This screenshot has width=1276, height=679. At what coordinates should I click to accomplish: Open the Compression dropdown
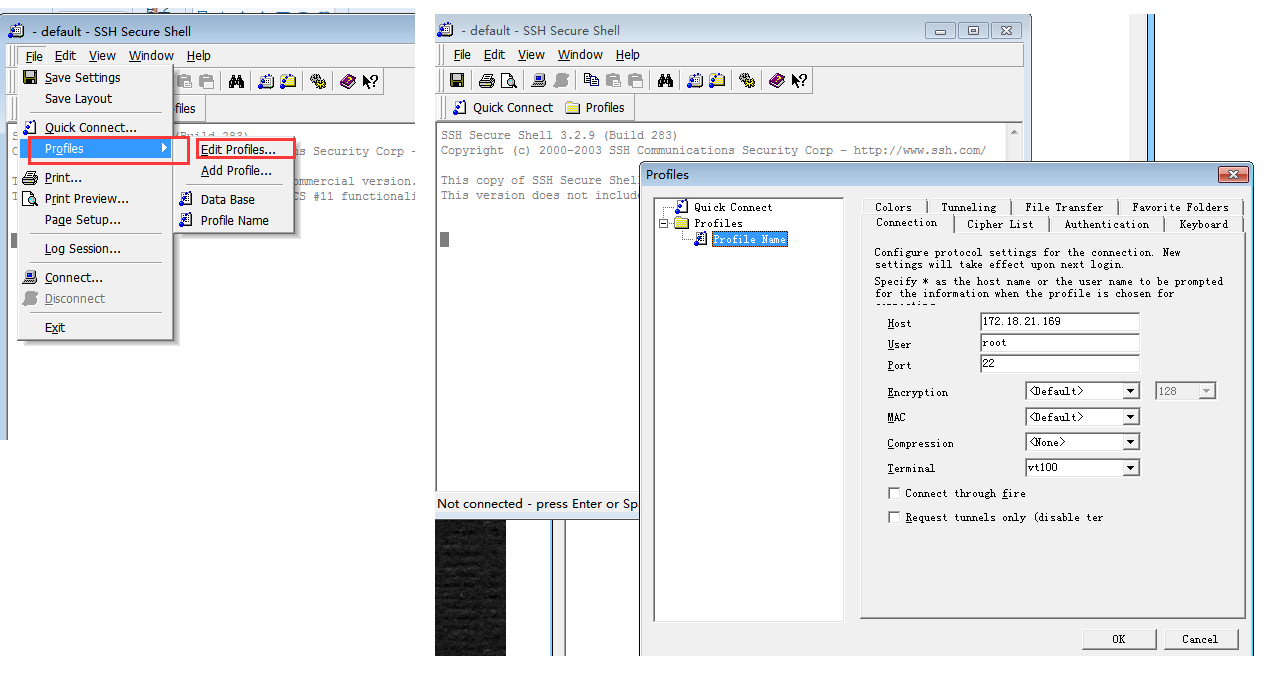(1131, 441)
